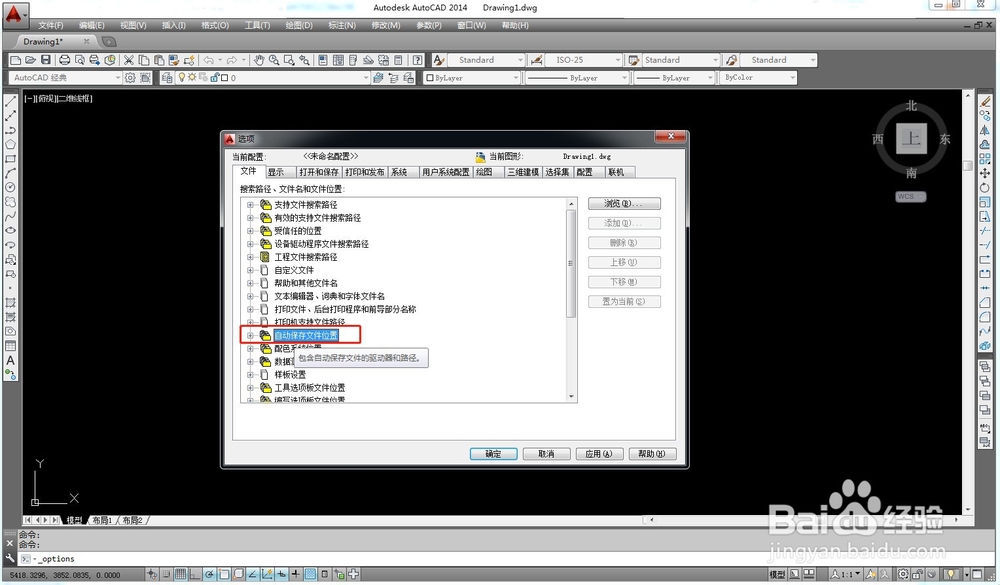The height and width of the screenshot is (585, 1000).
Task: Toggle Infer Constraints in status bar
Action: pos(152,574)
